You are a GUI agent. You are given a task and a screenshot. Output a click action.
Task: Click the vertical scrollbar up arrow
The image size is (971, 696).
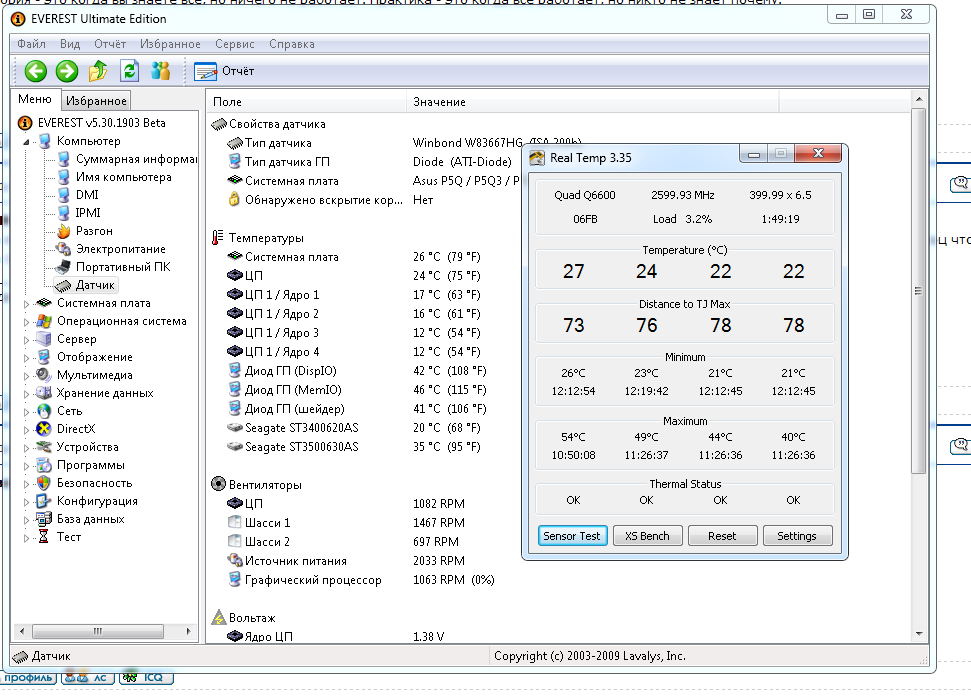(919, 99)
